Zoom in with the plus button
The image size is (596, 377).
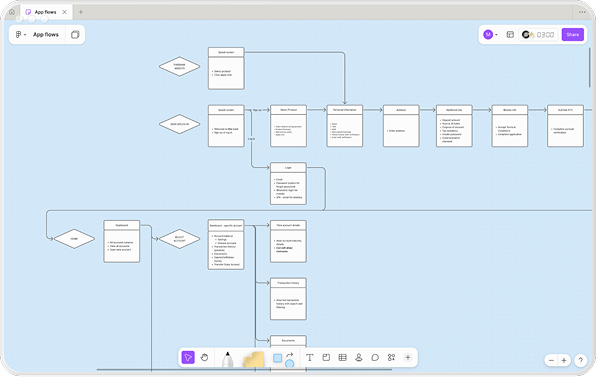[564, 360]
